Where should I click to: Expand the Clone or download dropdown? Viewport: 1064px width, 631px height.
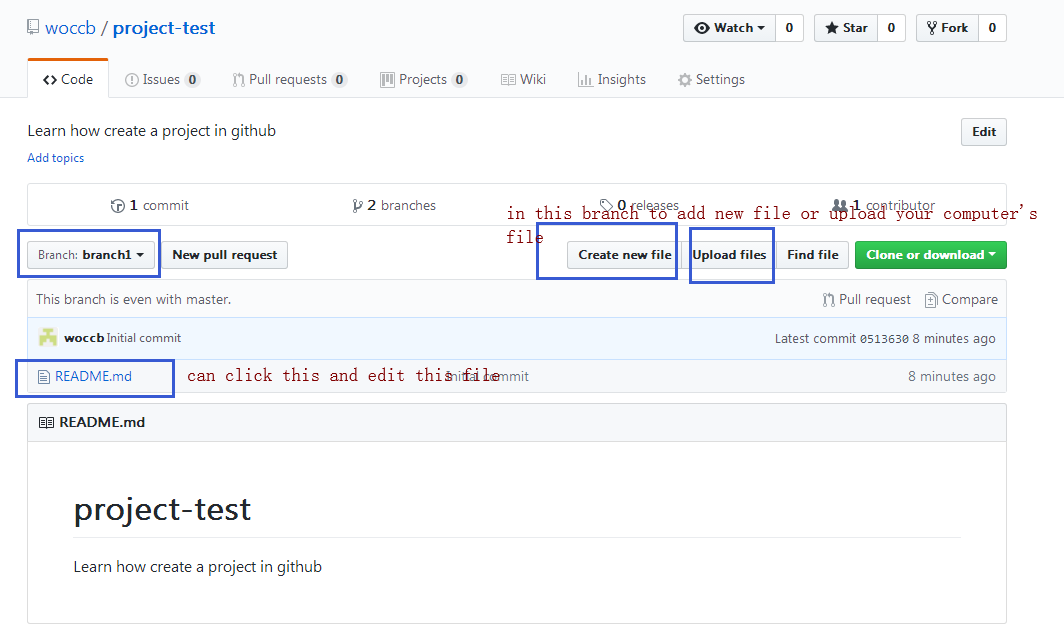coord(930,254)
